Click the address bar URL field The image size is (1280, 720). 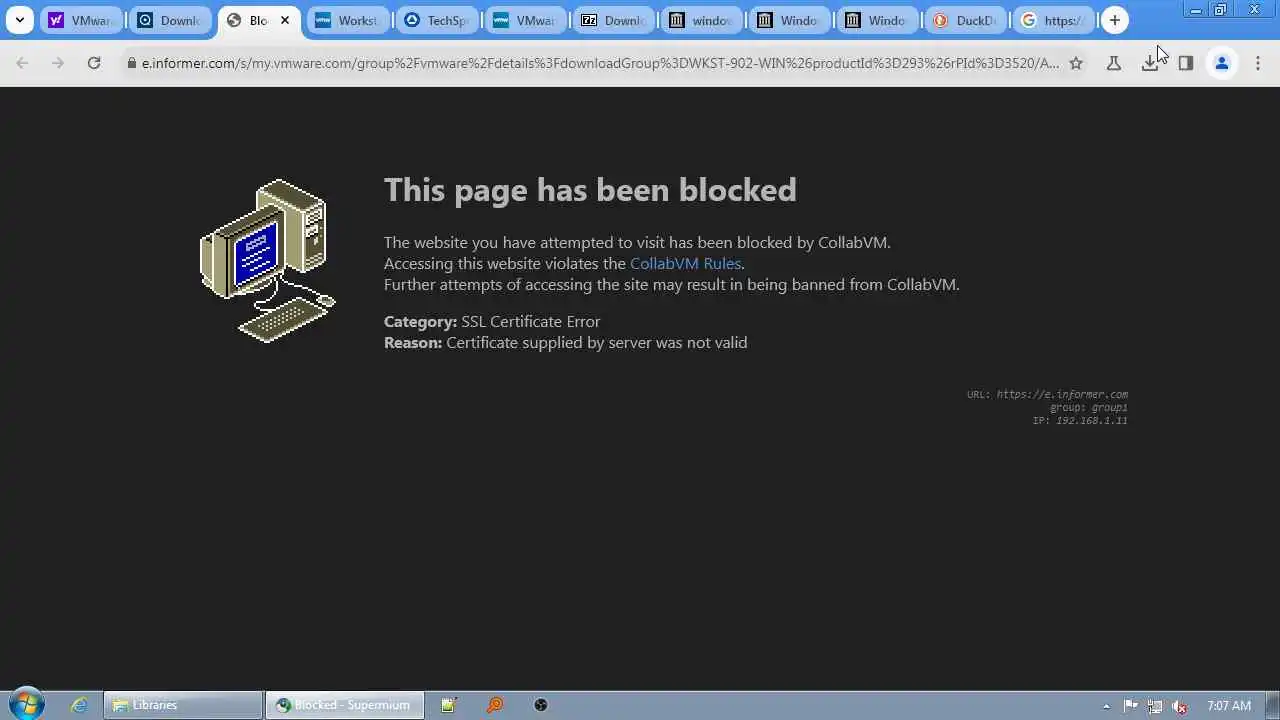click(600, 63)
